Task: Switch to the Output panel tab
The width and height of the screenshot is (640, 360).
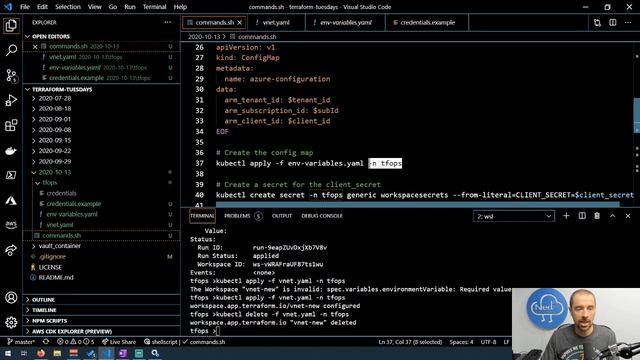Action: tap(282, 216)
